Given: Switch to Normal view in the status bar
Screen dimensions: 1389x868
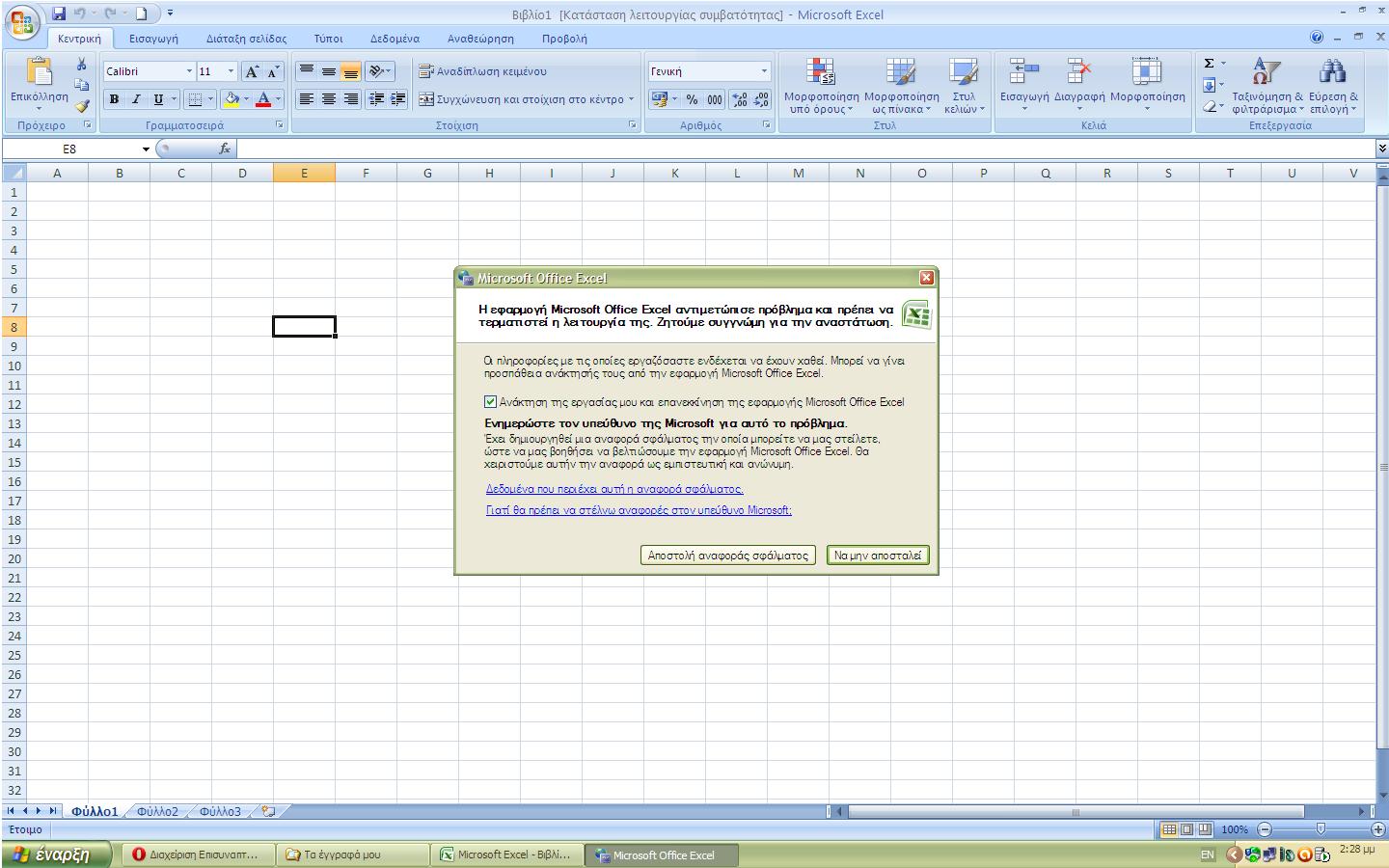Looking at the screenshot, I should click(1169, 829).
